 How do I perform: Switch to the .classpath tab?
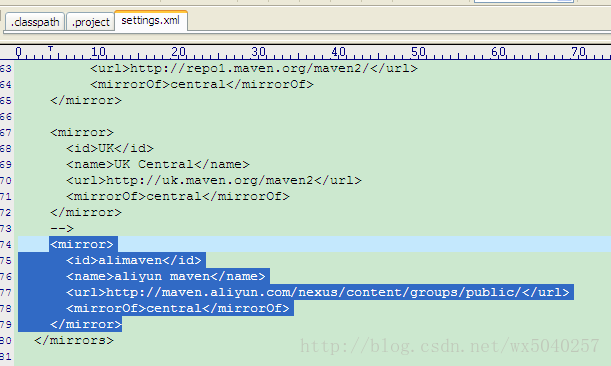point(35,22)
